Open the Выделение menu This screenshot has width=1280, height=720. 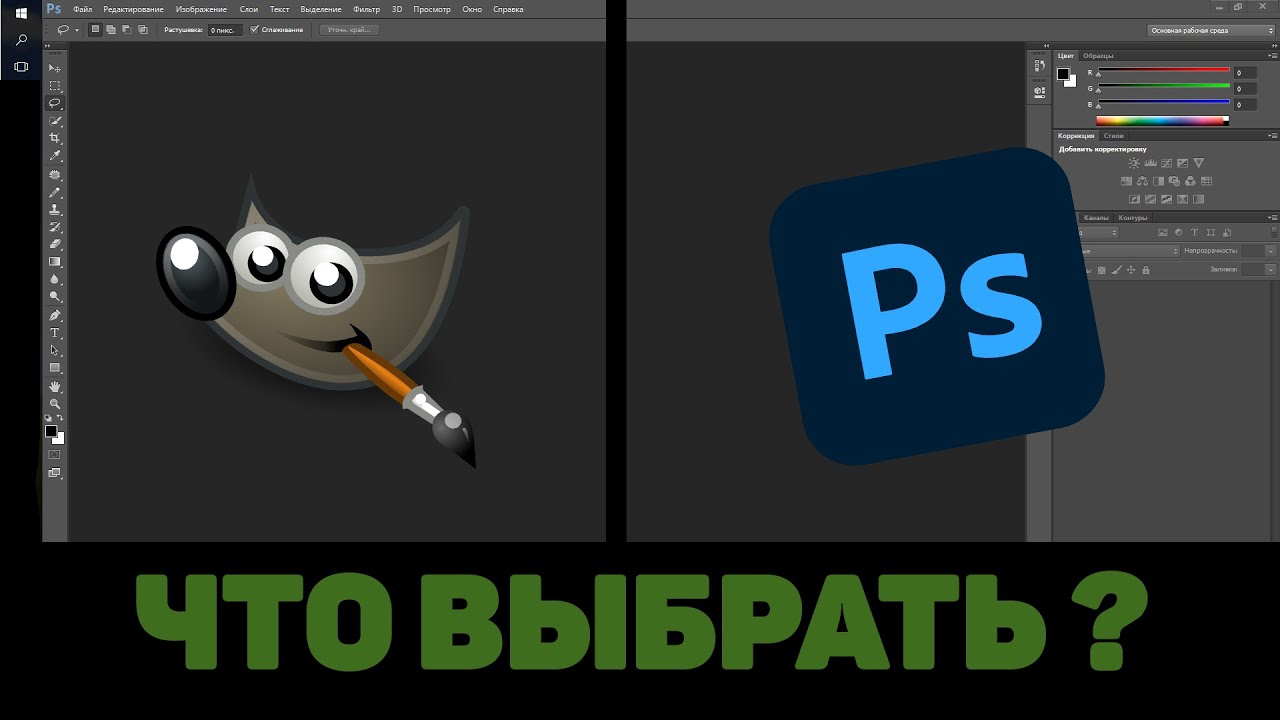click(x=321, y=9)
